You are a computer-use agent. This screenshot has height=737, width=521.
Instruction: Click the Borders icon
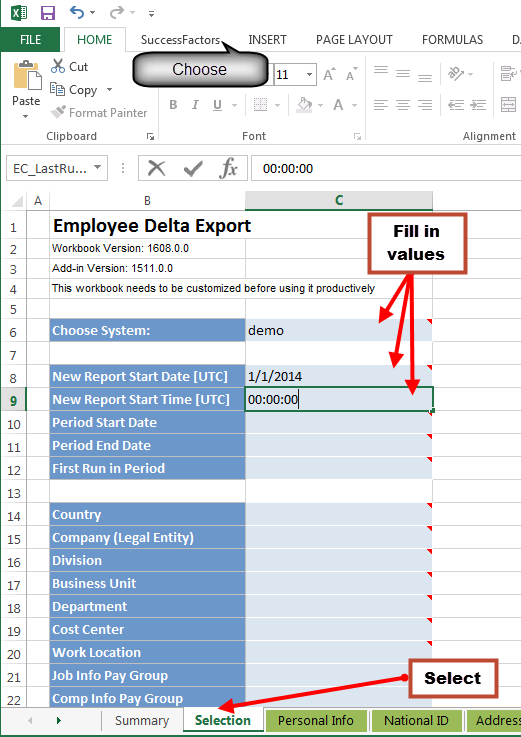(x=260, y=104)
